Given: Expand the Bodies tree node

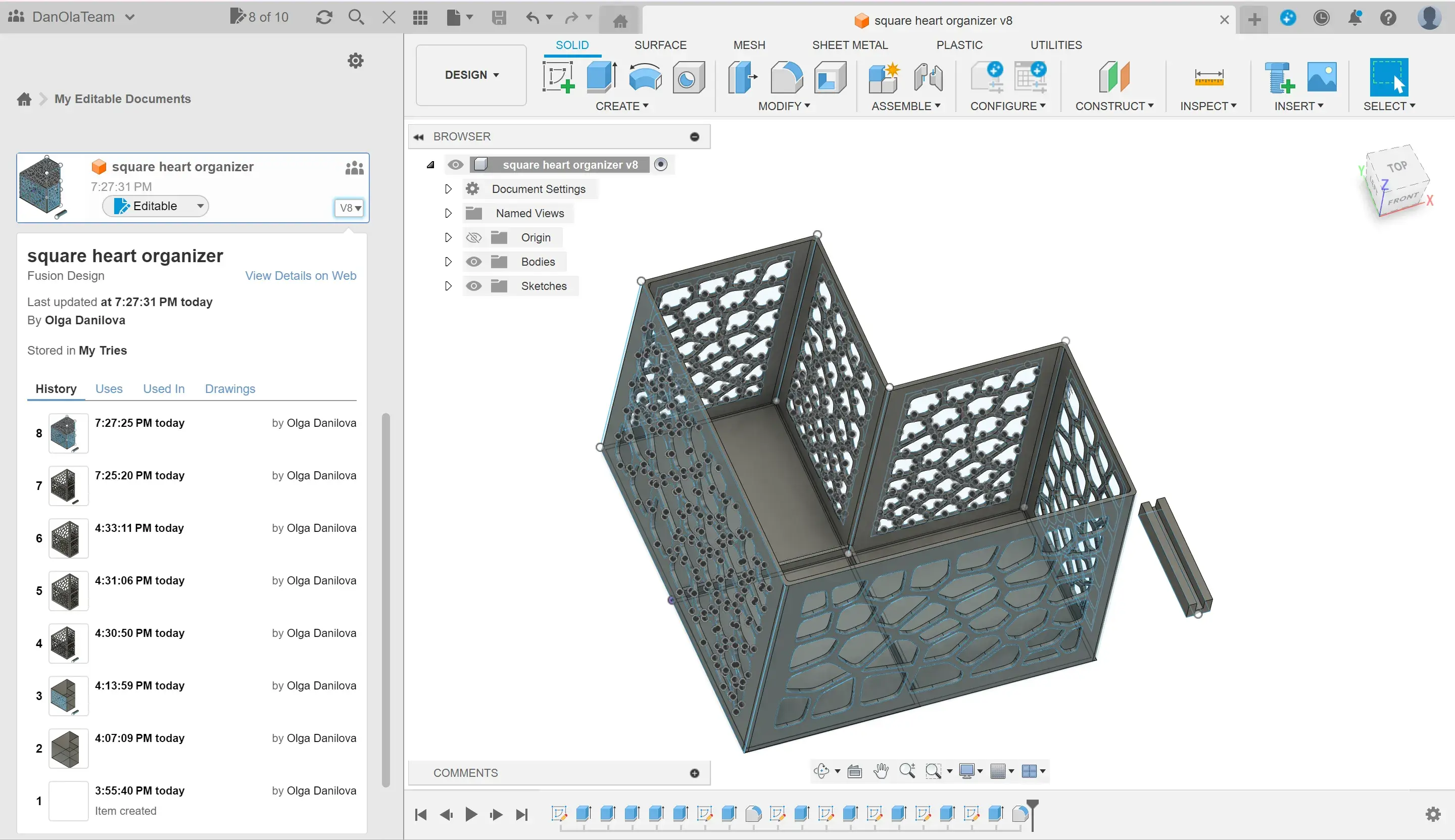Looking at the screenshot, I should [x=448, y=262].
